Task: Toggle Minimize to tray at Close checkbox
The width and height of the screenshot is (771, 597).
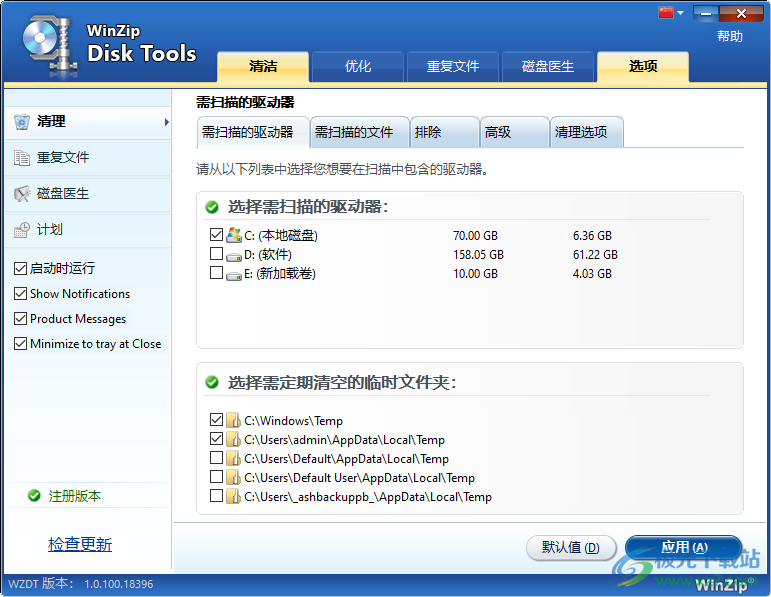Action: [20, 344]
